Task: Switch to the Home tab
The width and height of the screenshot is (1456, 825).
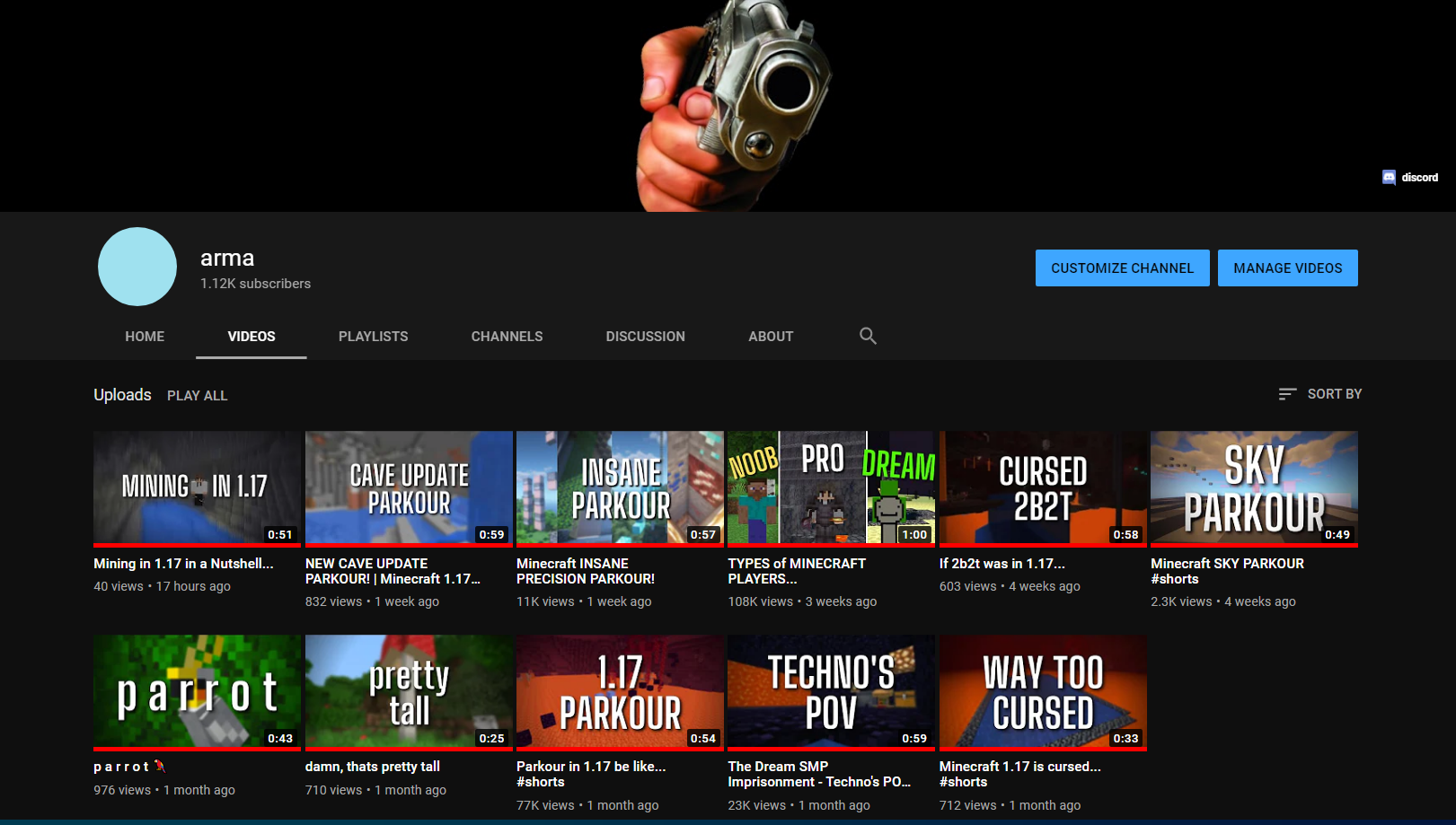Action: [145, 337]
